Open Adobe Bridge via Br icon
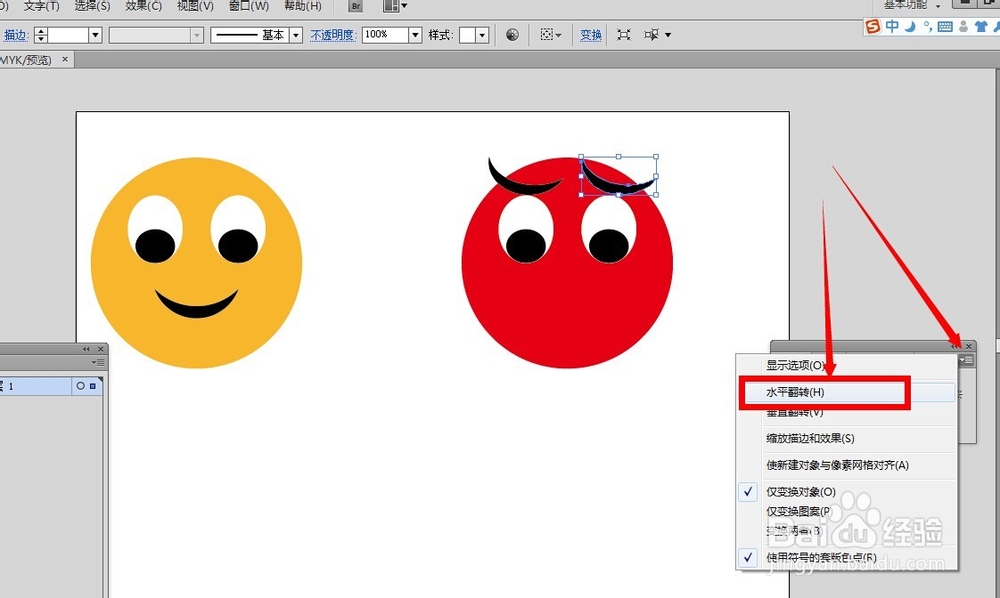 (x=356, y=6)
